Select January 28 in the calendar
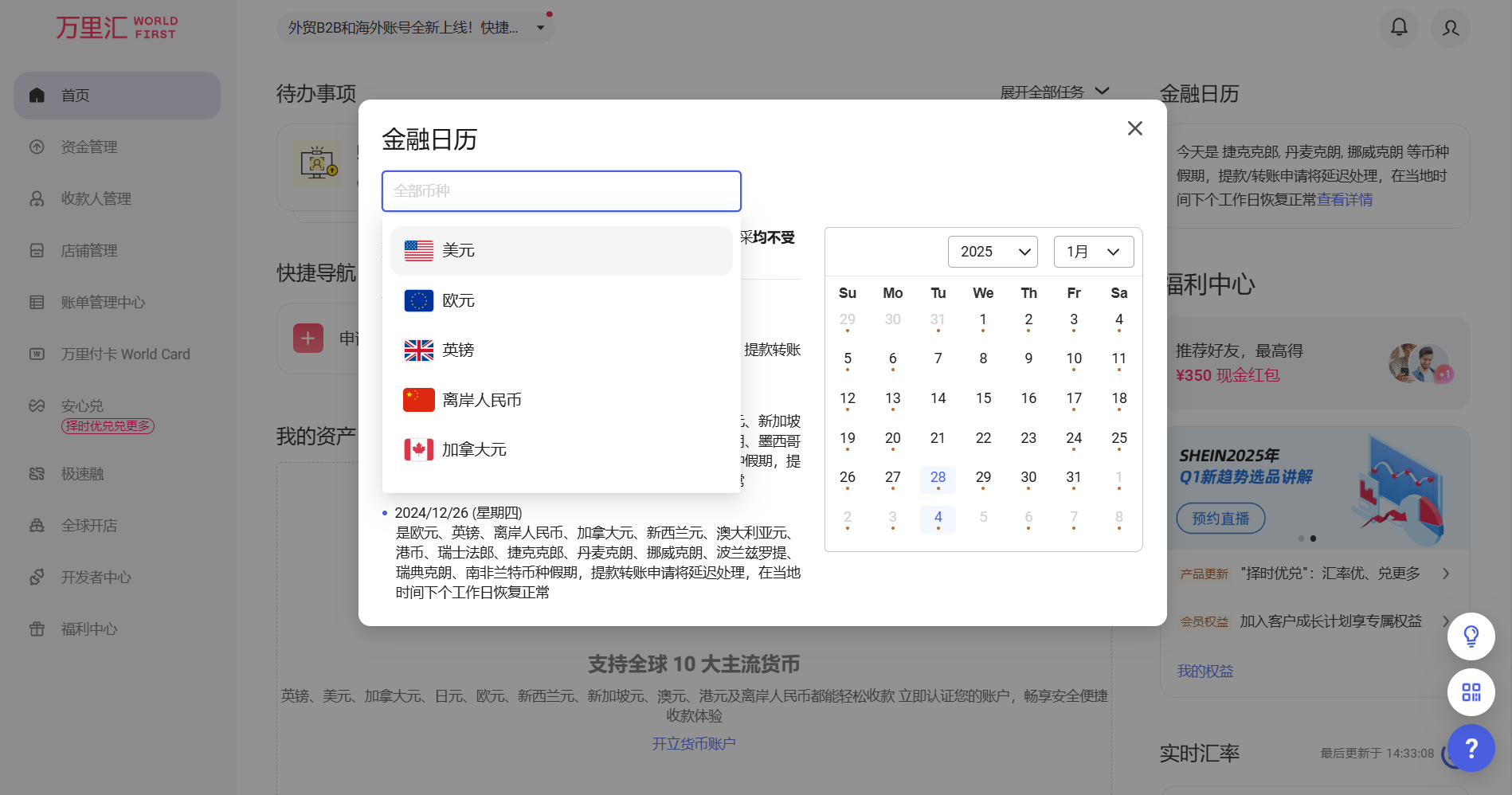Screen dimensions: 1512x795 938,477
